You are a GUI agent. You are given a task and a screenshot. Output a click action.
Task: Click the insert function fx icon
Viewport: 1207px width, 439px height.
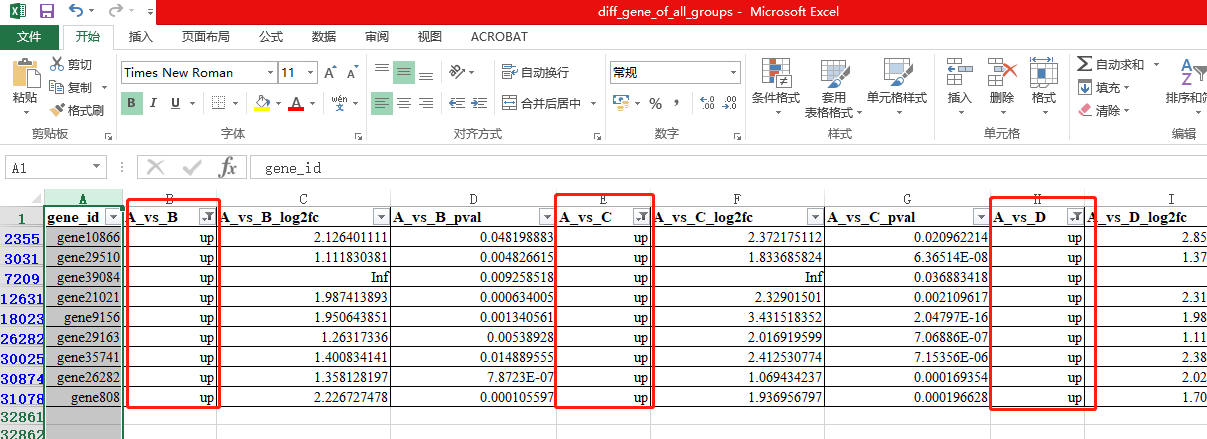pyautogui.click(x=228, y=167)
